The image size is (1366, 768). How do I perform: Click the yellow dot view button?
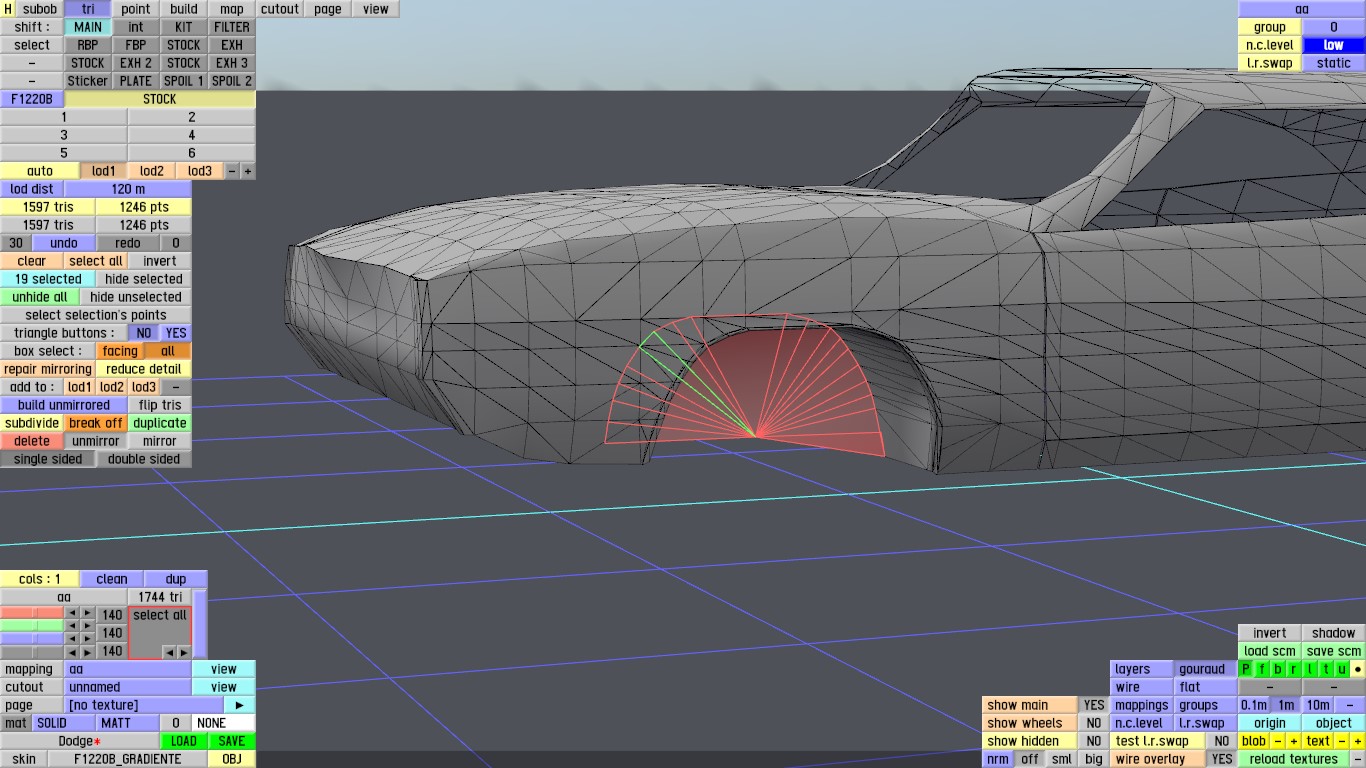[x=1358, y=669]
